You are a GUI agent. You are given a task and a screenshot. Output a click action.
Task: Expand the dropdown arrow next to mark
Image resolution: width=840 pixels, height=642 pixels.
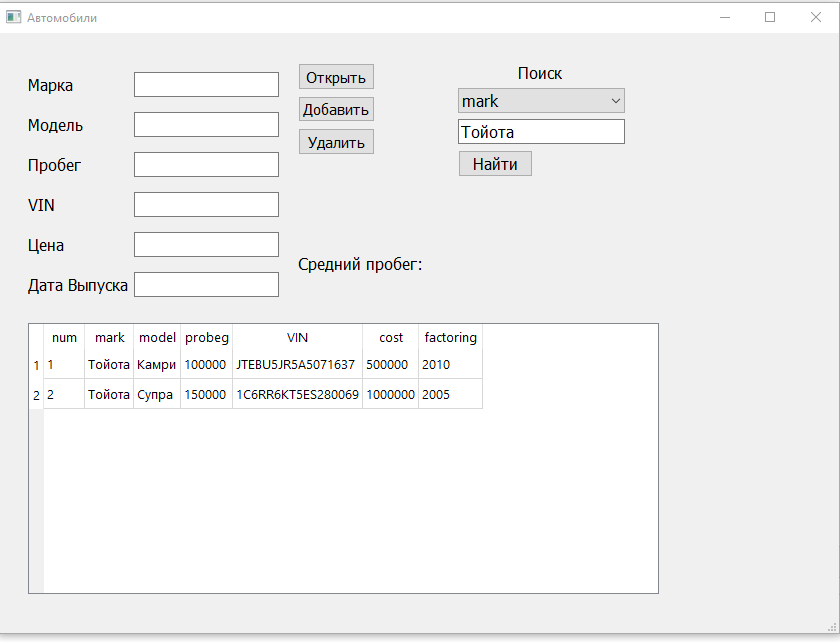[x=613, y=100]
